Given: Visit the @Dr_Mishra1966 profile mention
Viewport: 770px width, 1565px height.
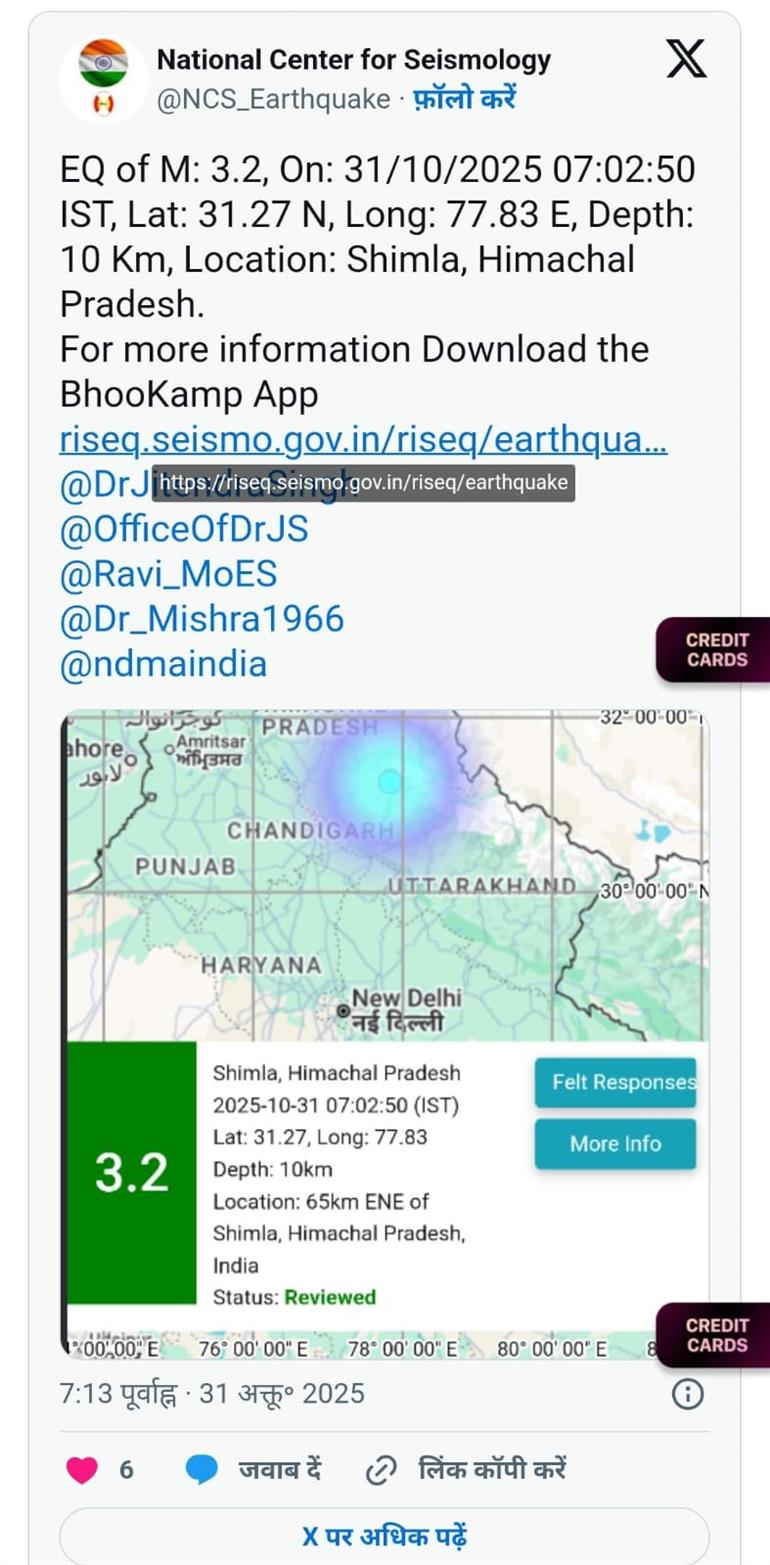Looking at the screenshot, I should click(202, 619).
